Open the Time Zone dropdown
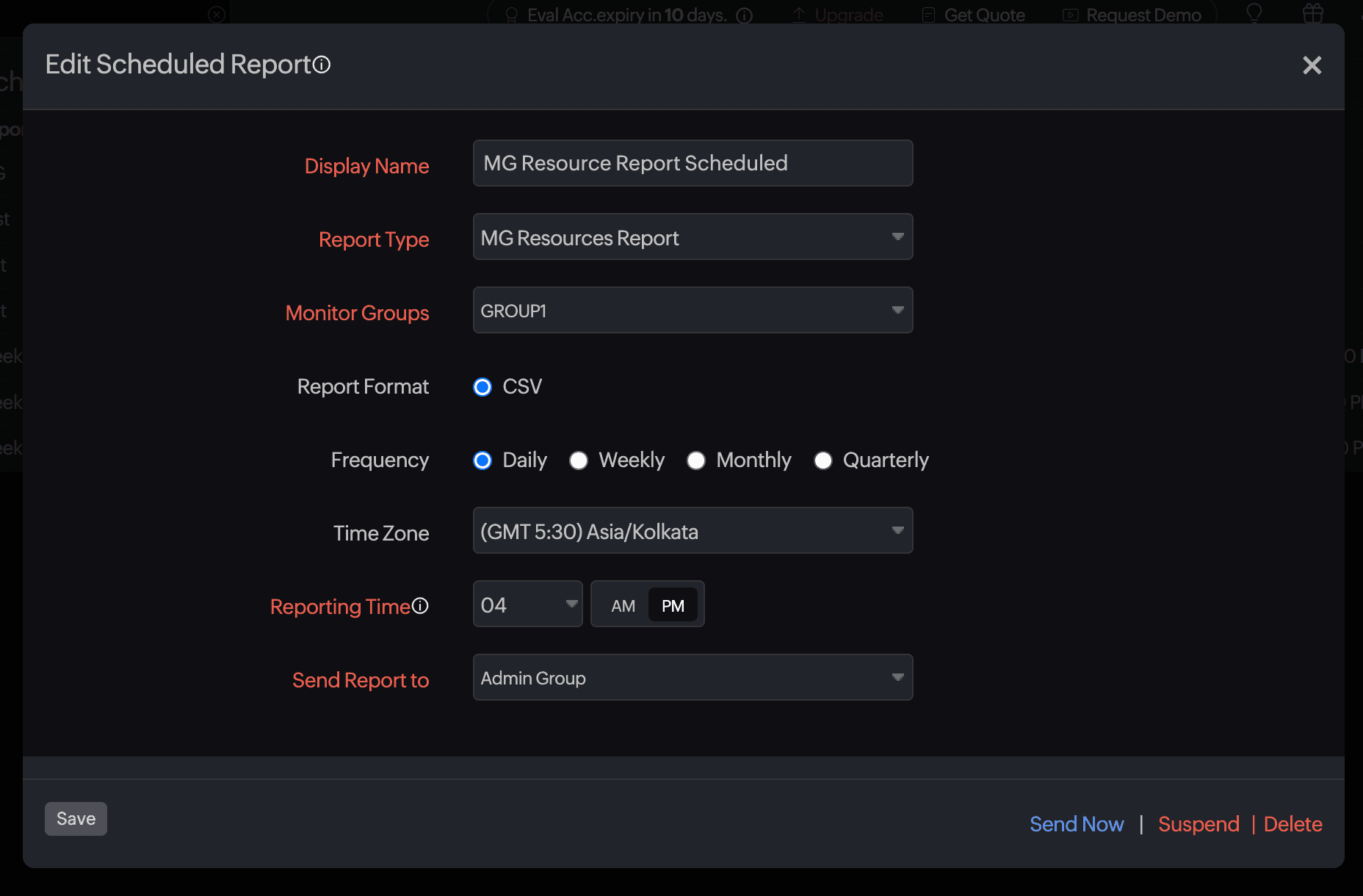Viewport: 1363px width, 896px height. point(693,530)
